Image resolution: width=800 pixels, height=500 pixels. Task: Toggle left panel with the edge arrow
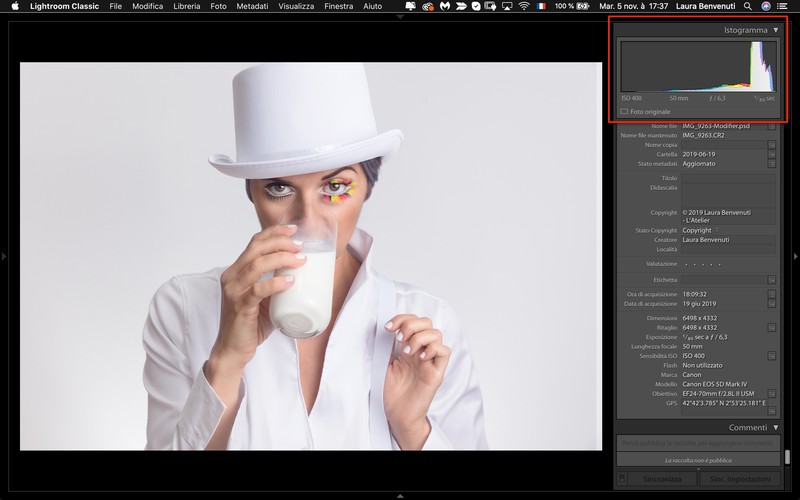(x=4, y=257)
